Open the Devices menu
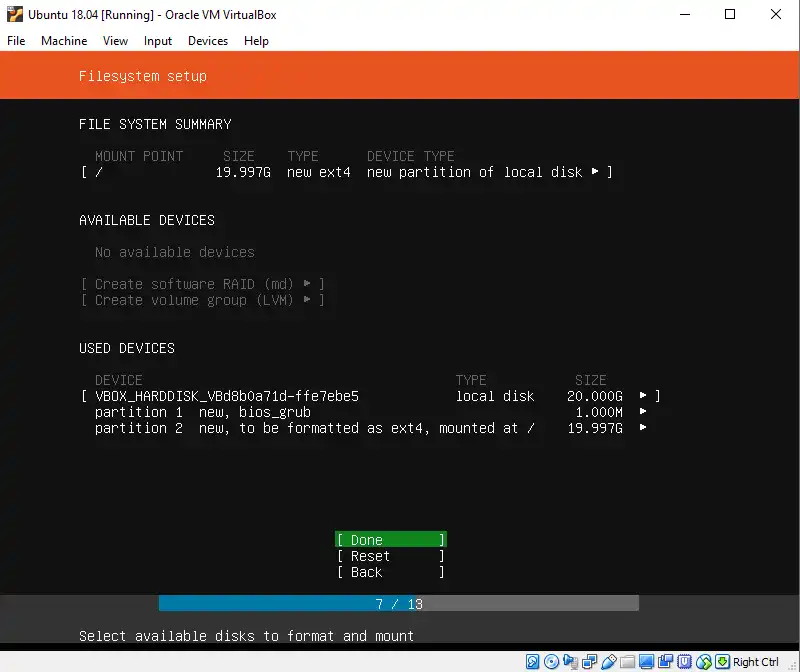The image size is (800, 672). [208, 41]
